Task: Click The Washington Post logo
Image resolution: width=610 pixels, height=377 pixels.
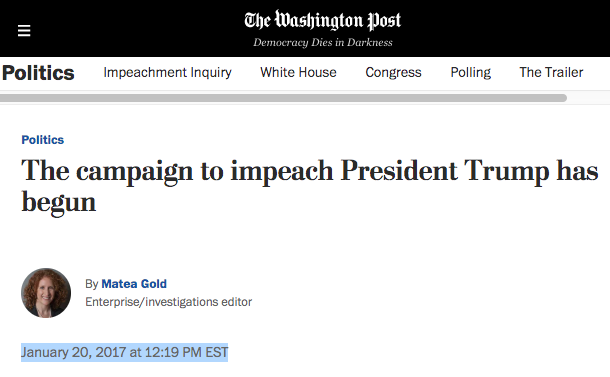Action: [323, 20]
